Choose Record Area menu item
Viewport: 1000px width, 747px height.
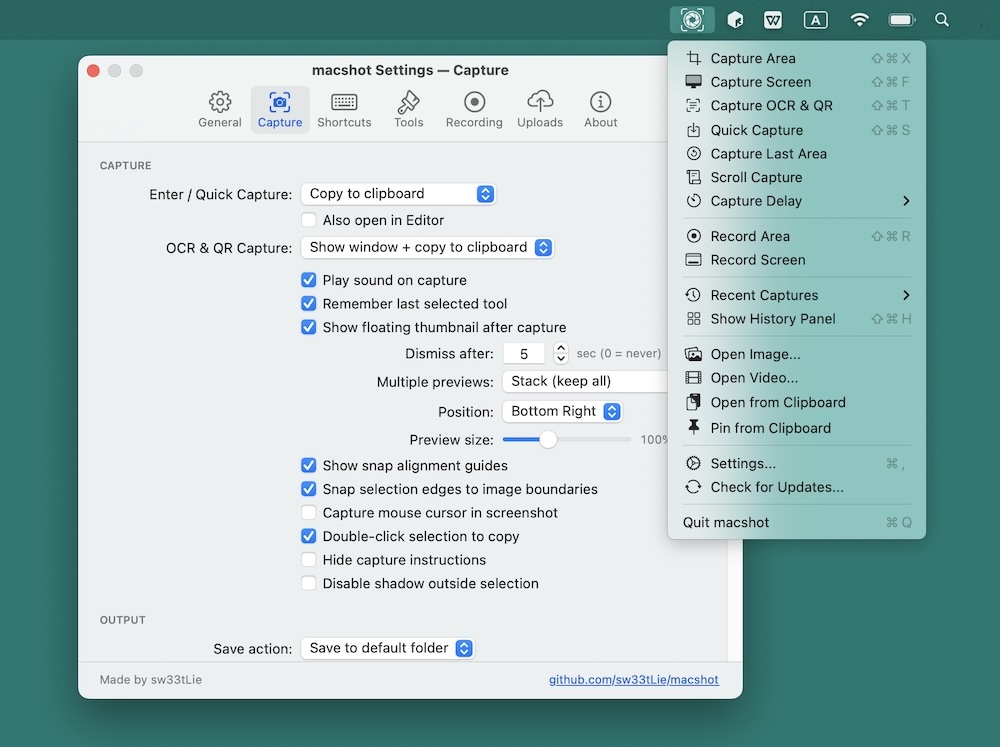tap(797, 236)
